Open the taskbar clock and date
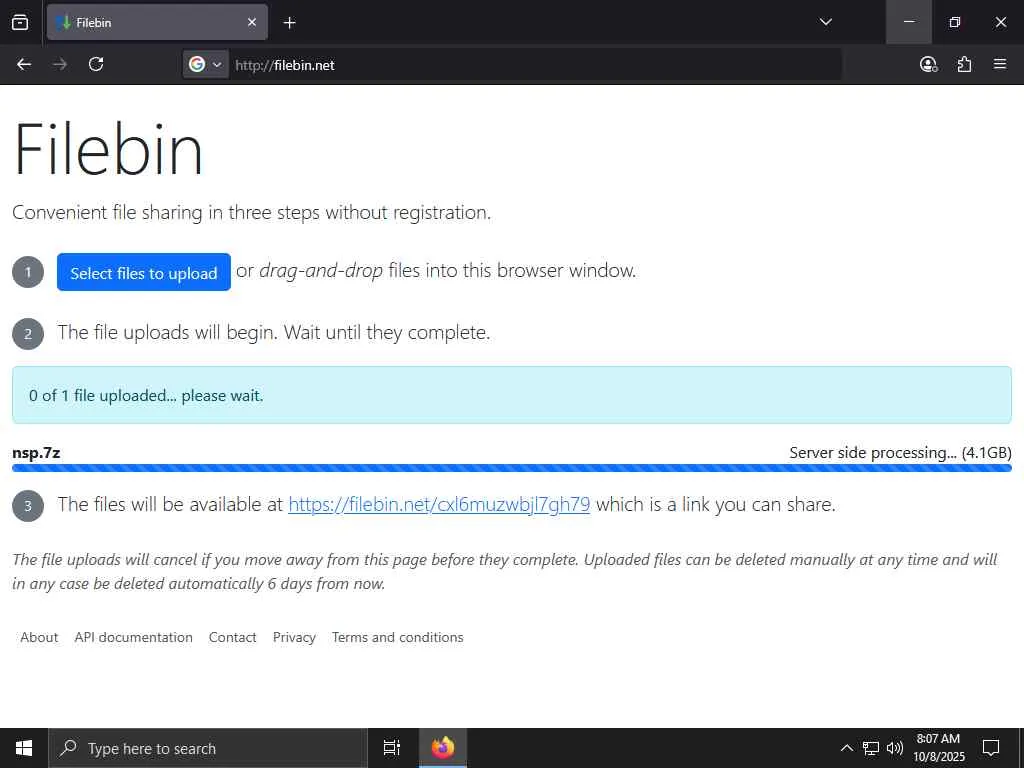This screenshot has width=1024, height=768. [938, 748]
